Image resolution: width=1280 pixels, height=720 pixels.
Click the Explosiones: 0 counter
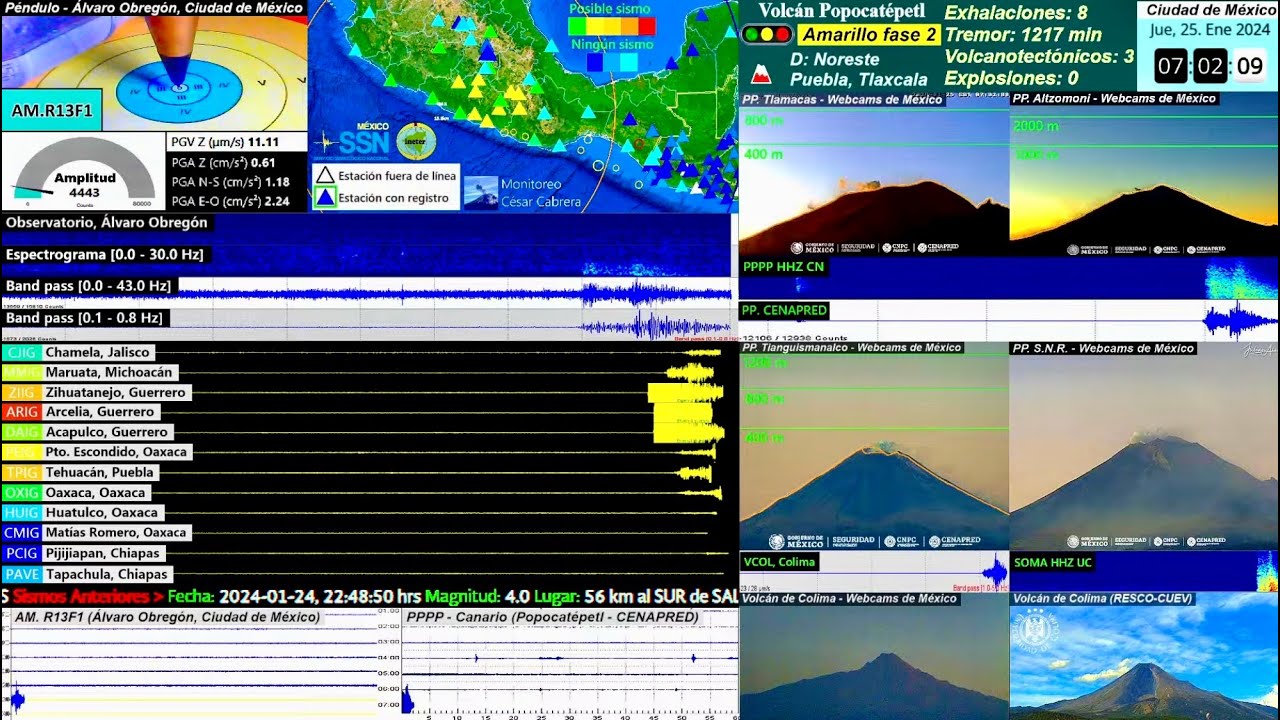[1011, 78]
